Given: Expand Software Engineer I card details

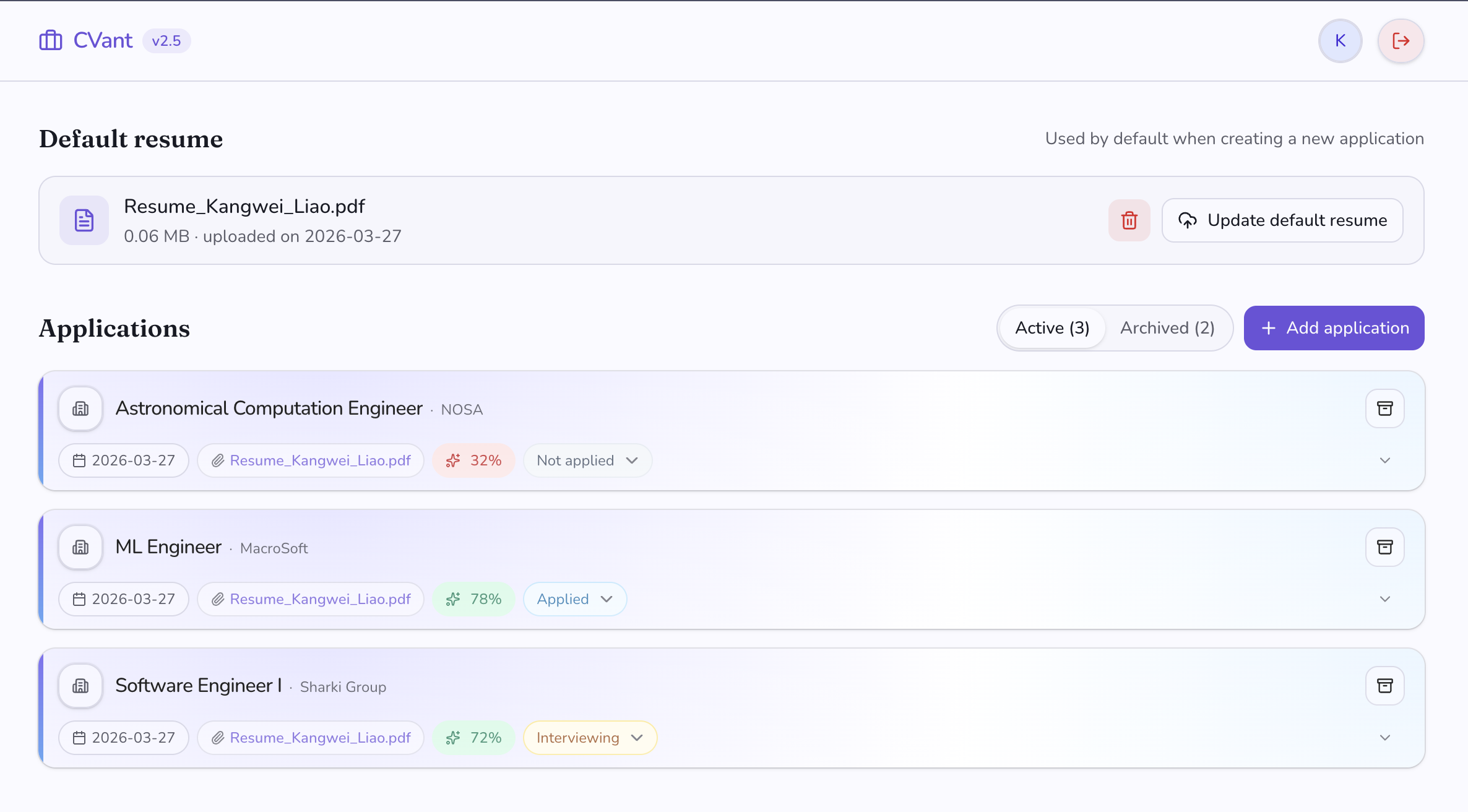Looking at the screenshot, I should tap(1384, 738).
